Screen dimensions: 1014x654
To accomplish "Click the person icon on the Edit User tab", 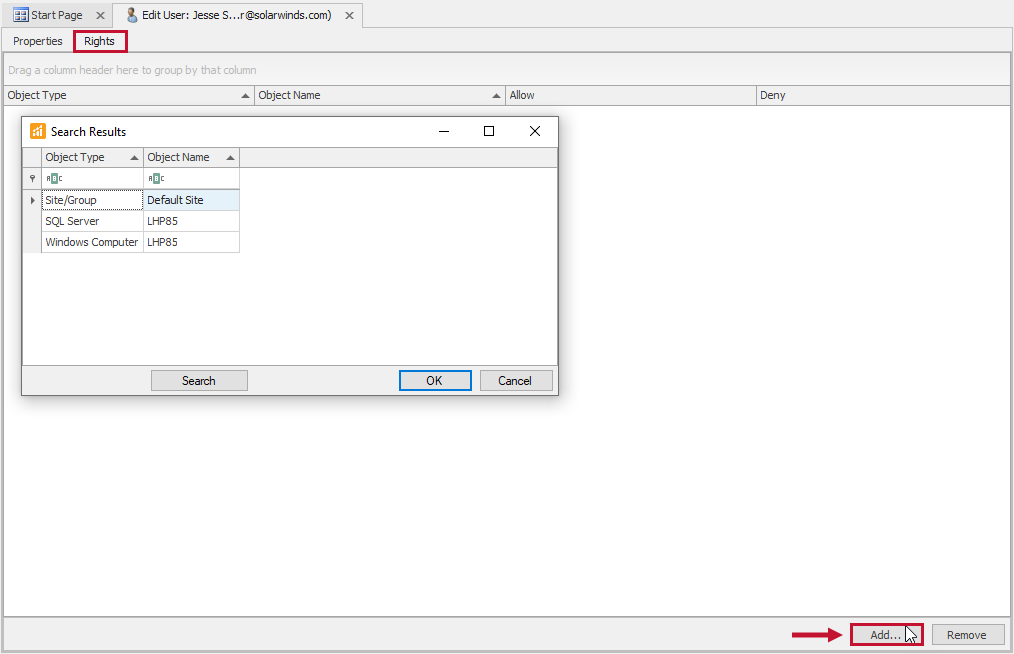I will pos(131,15).
